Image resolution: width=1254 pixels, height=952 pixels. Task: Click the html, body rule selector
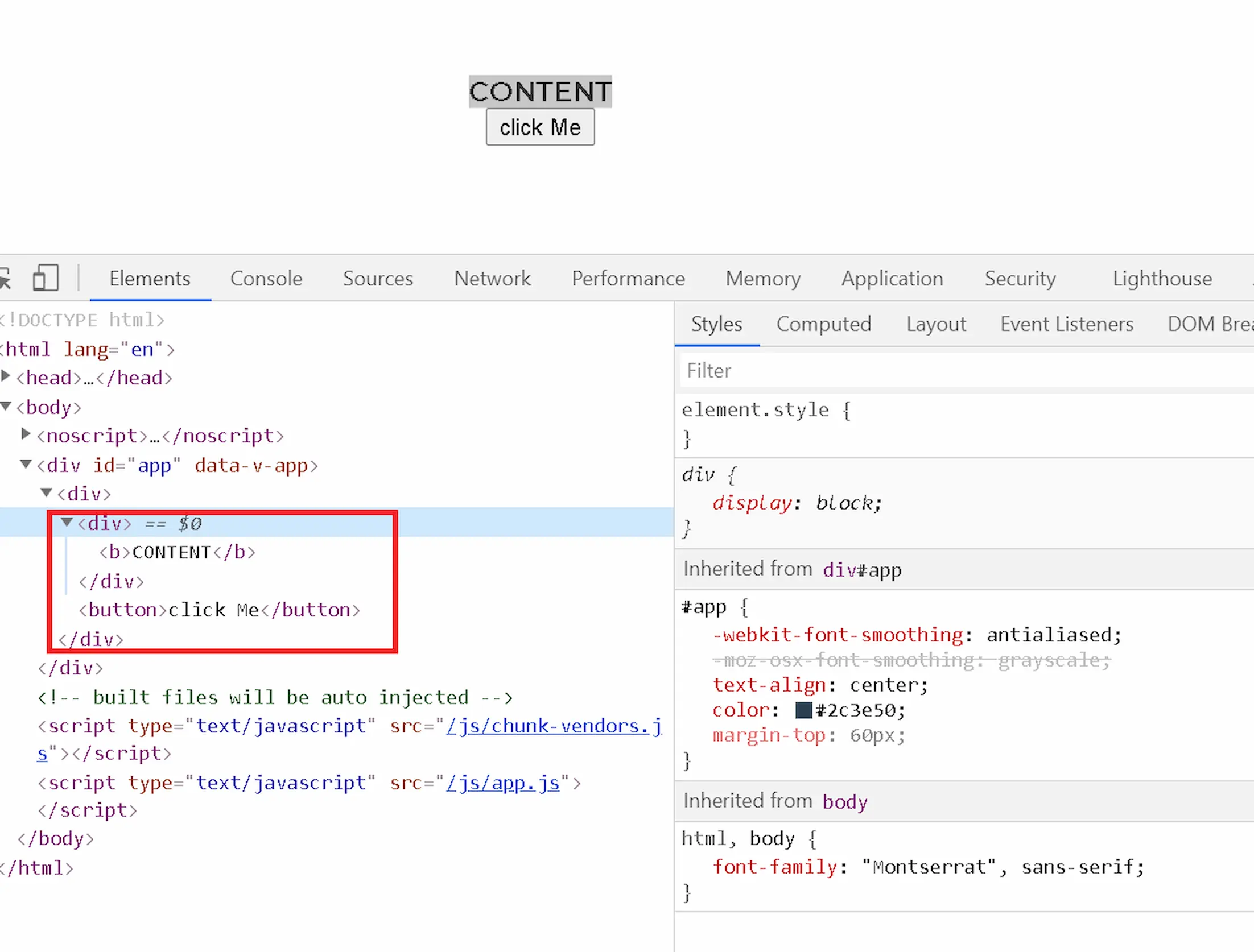click(x=739, y=839)
